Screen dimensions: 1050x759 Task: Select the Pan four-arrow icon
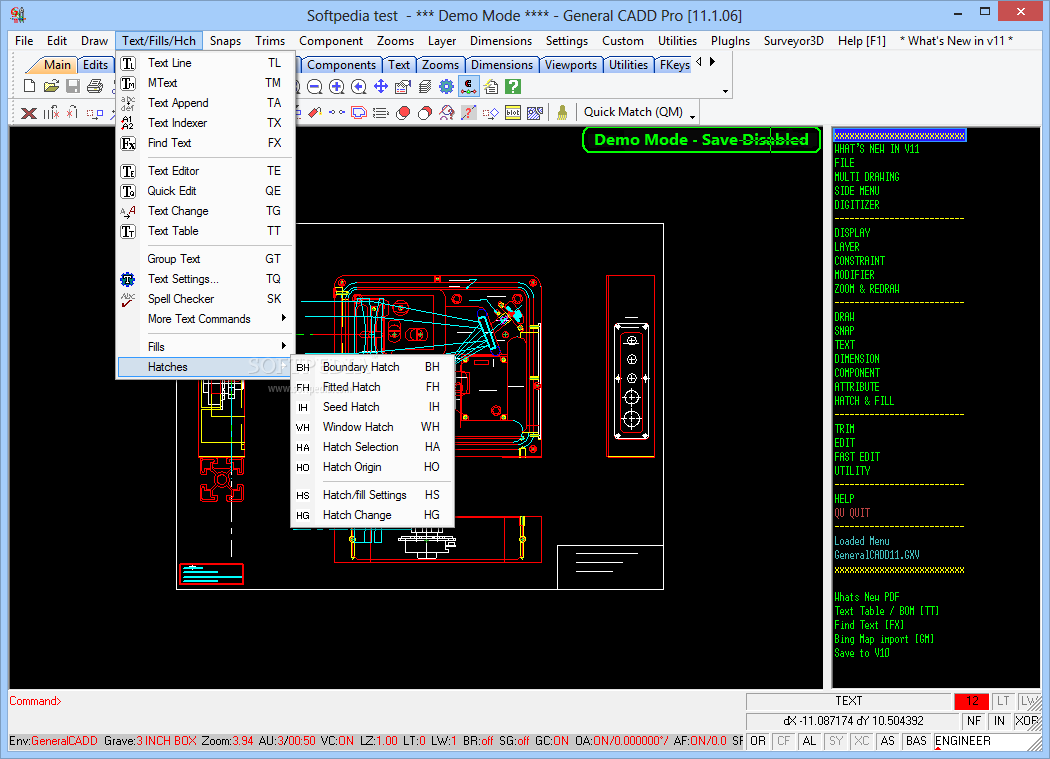(x=381, y=86)
